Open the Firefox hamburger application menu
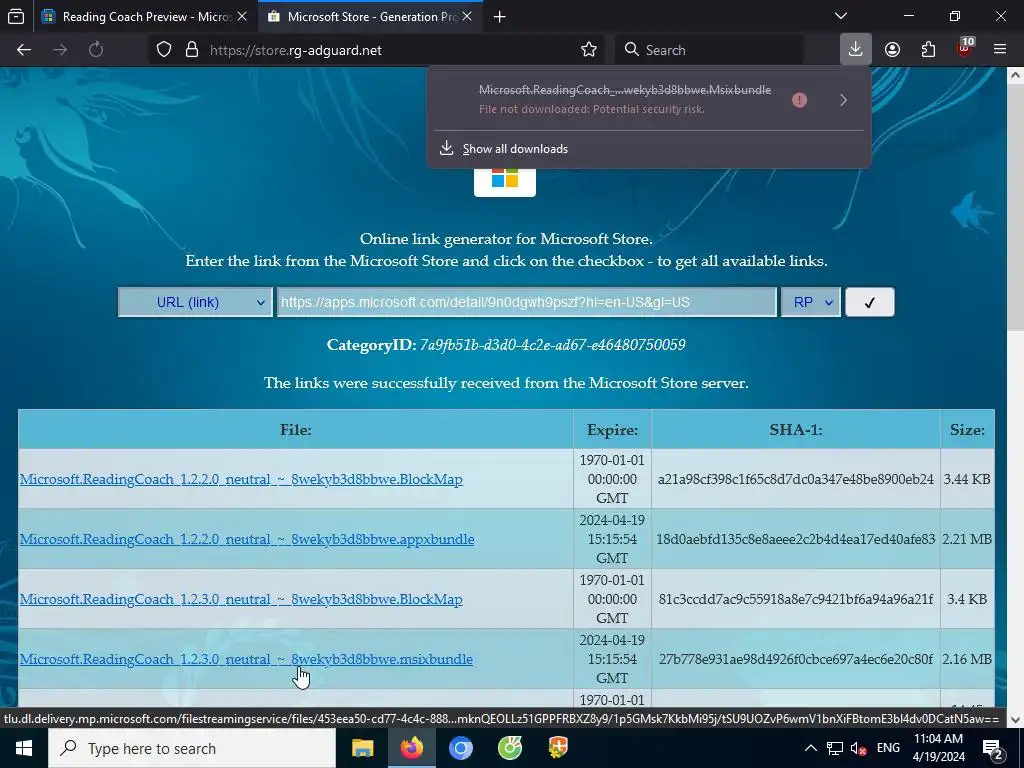This screenshot has height=768, width=1024. click(x=999, y=50)
